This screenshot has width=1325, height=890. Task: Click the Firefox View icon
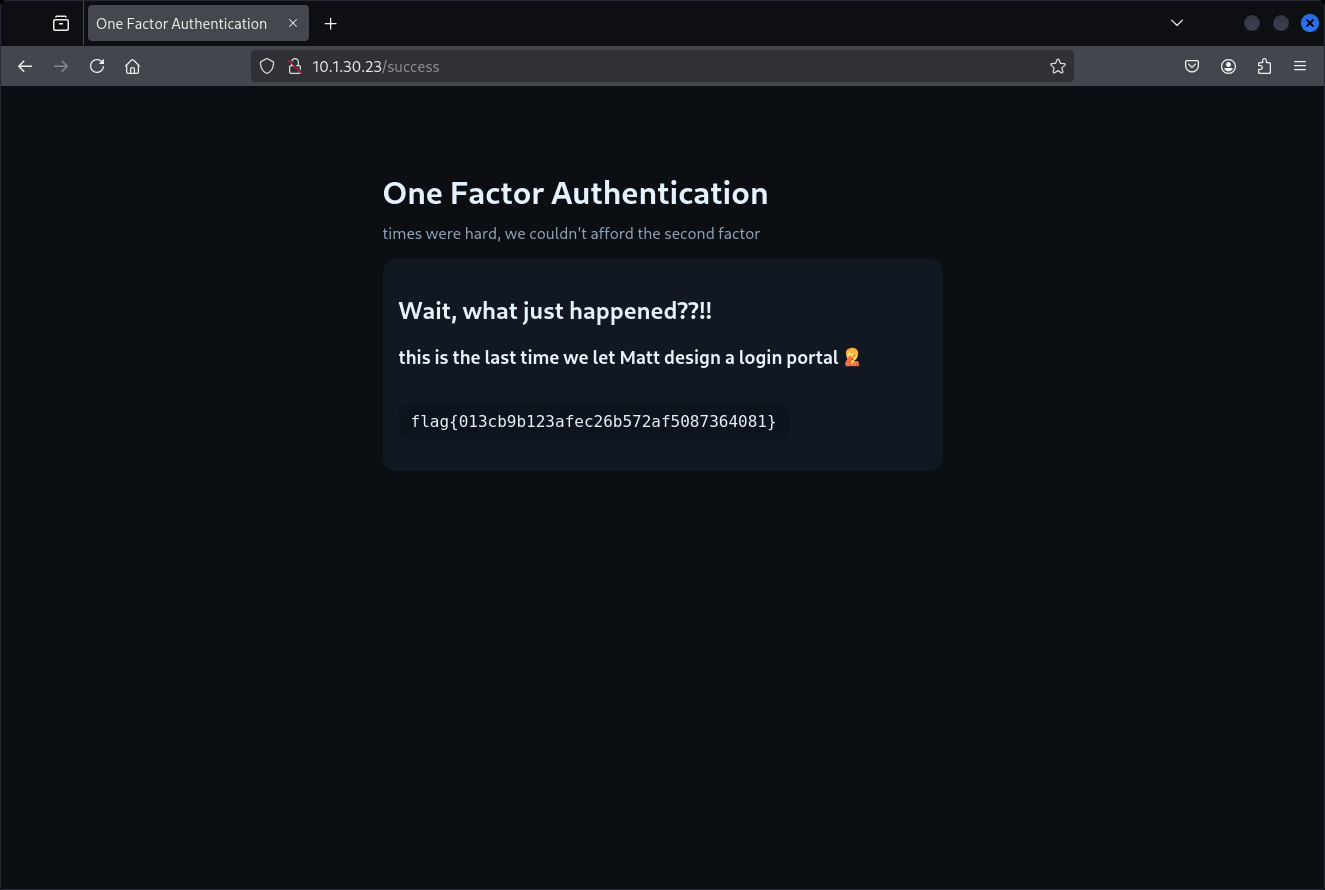tap(61, 23)
